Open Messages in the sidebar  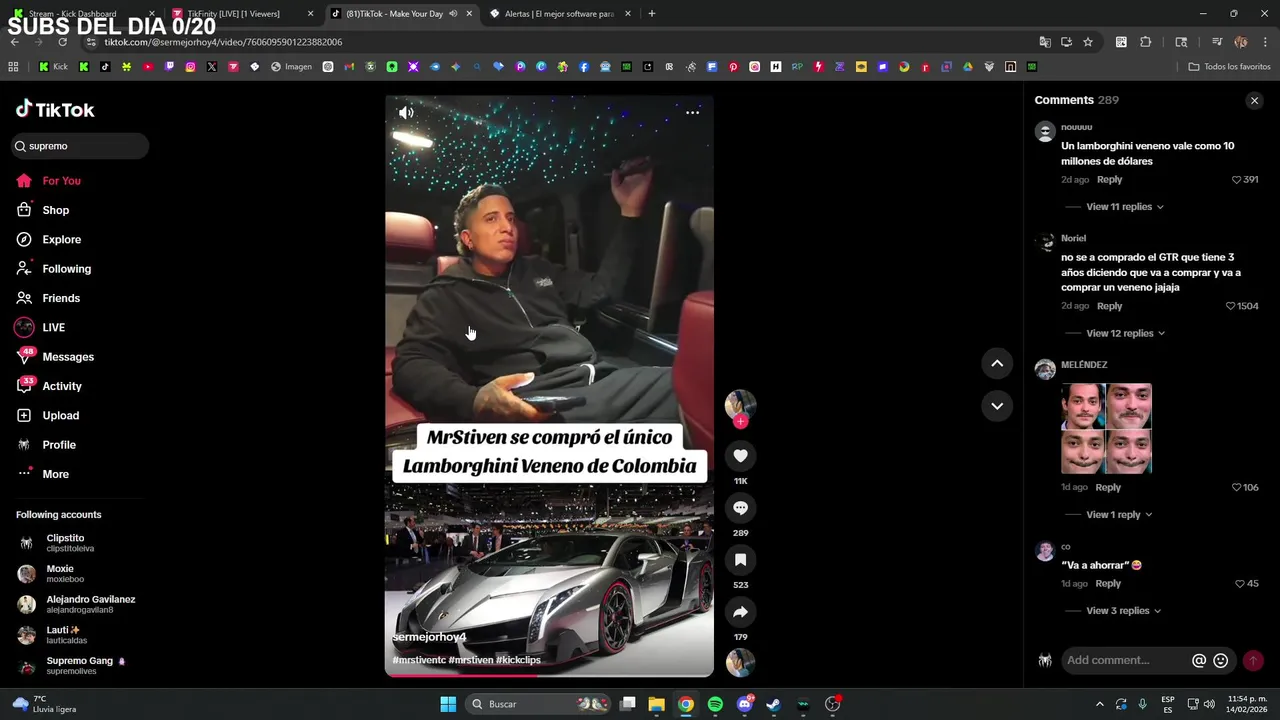tap(55, 357)
